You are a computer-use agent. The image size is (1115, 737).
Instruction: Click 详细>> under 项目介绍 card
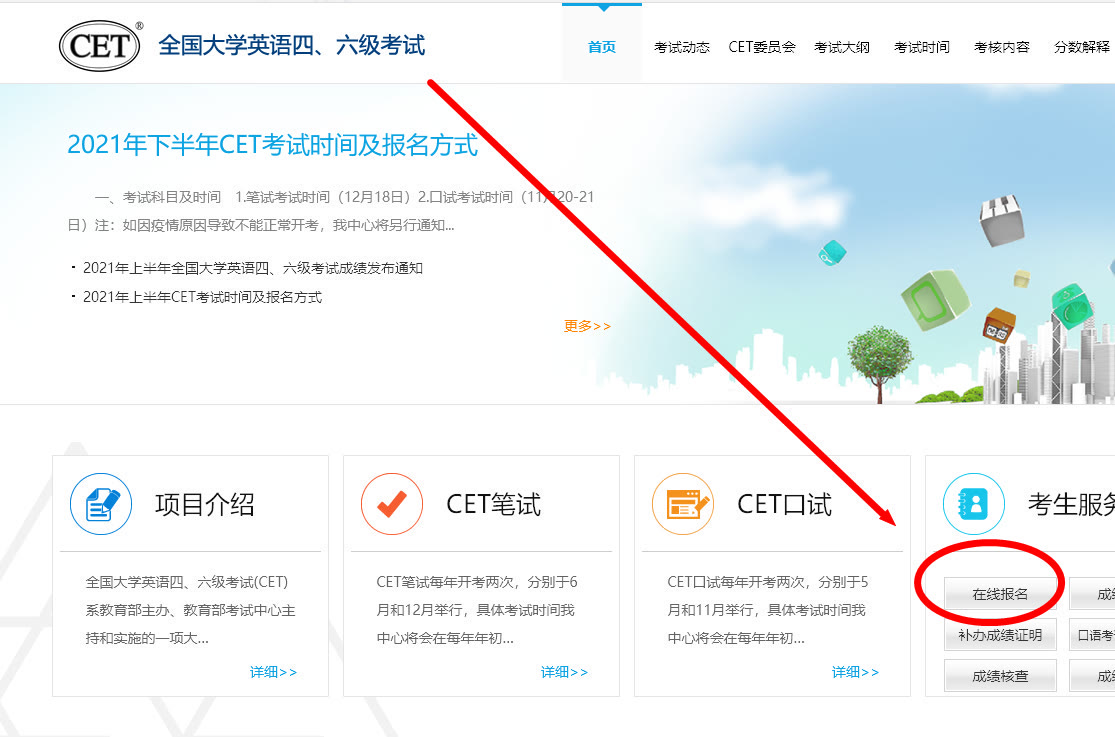pyautogui.click(x=273, y=672)
